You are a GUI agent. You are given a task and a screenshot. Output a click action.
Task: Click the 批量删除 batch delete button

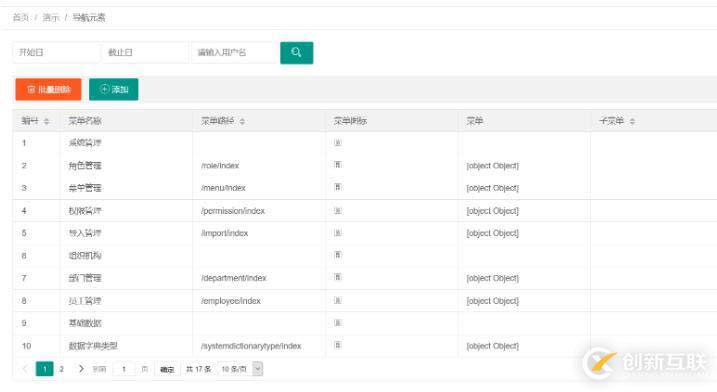pos(48,89)
